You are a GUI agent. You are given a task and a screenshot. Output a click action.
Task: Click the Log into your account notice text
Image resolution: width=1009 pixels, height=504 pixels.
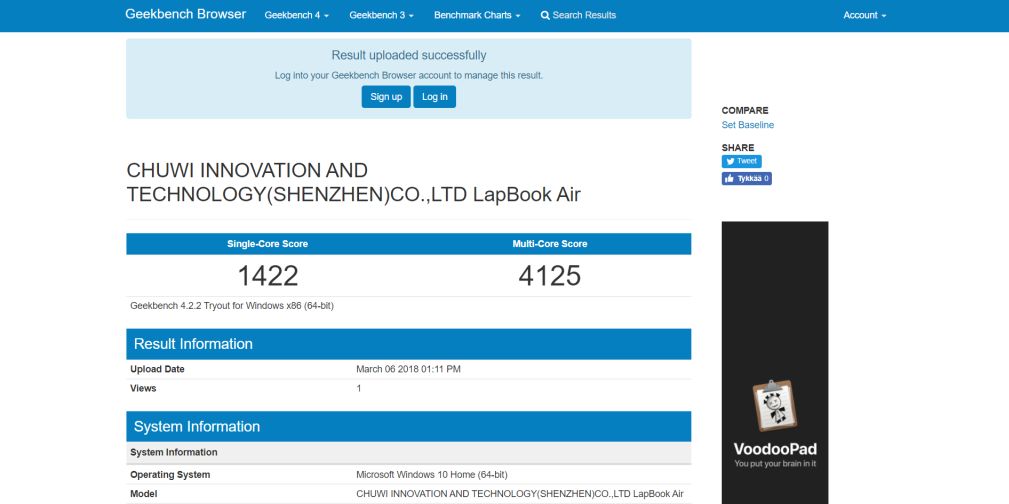coord(409,75)
